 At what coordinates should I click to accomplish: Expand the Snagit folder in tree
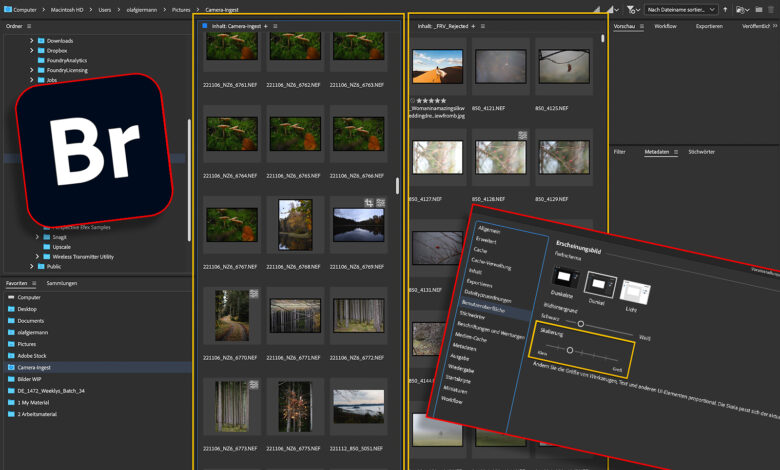[x=37, y=236]
